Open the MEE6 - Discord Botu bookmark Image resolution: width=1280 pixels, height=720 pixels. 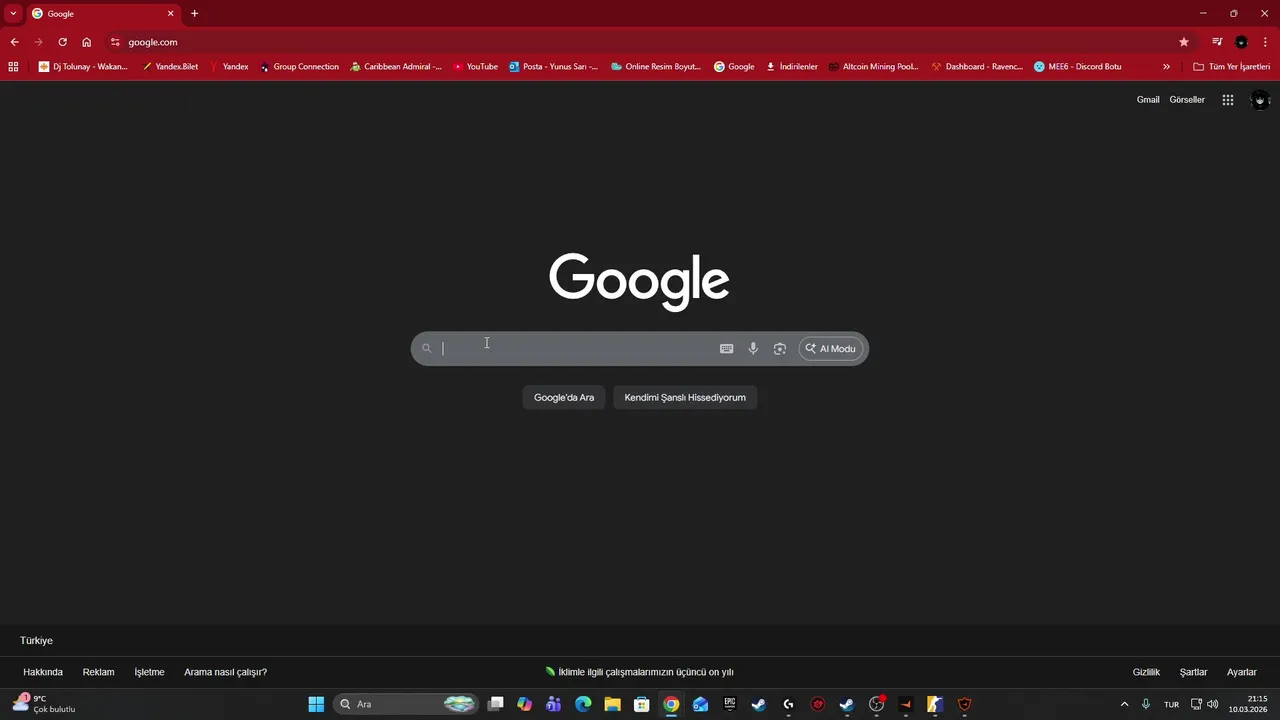[x=1078, y=67]
